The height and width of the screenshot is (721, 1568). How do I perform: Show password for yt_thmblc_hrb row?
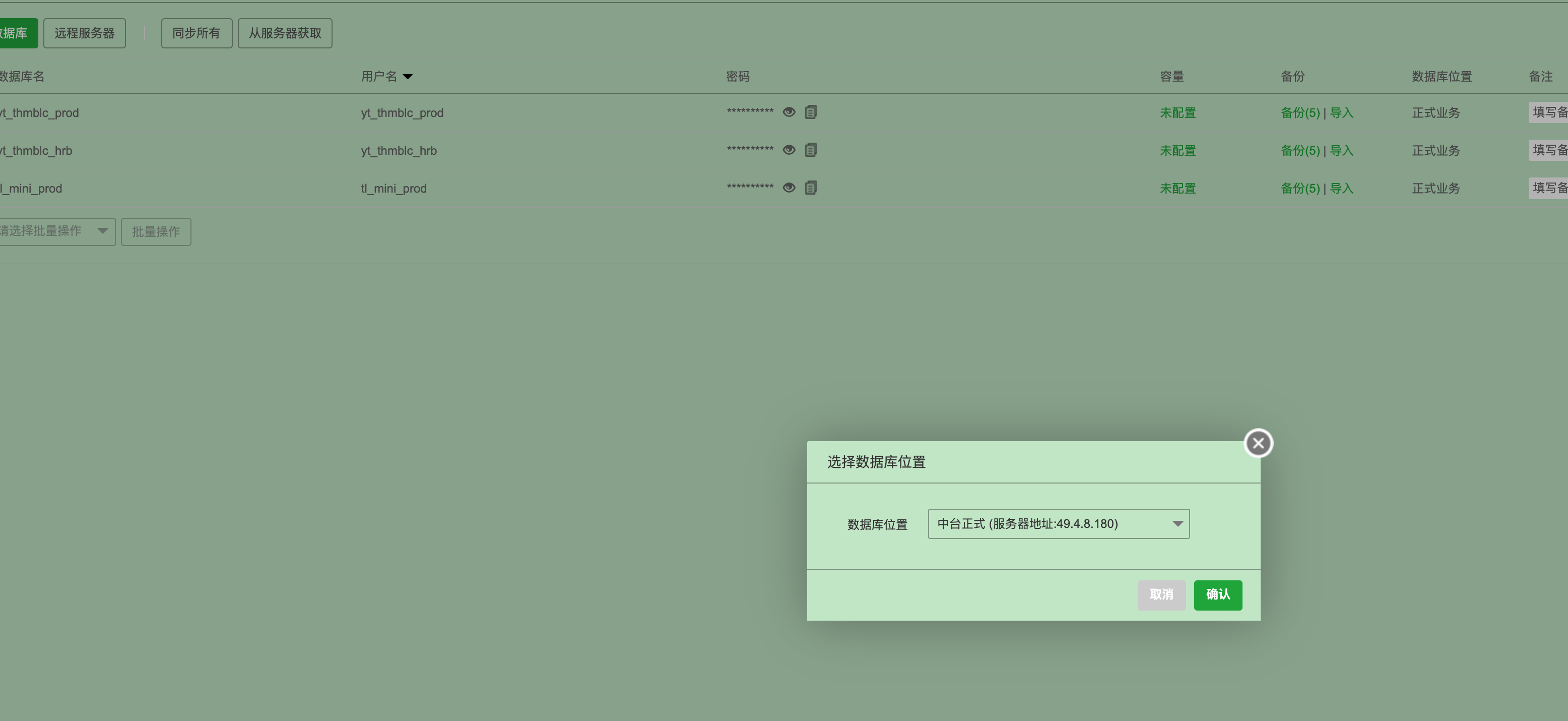click(x=789, y=150)
